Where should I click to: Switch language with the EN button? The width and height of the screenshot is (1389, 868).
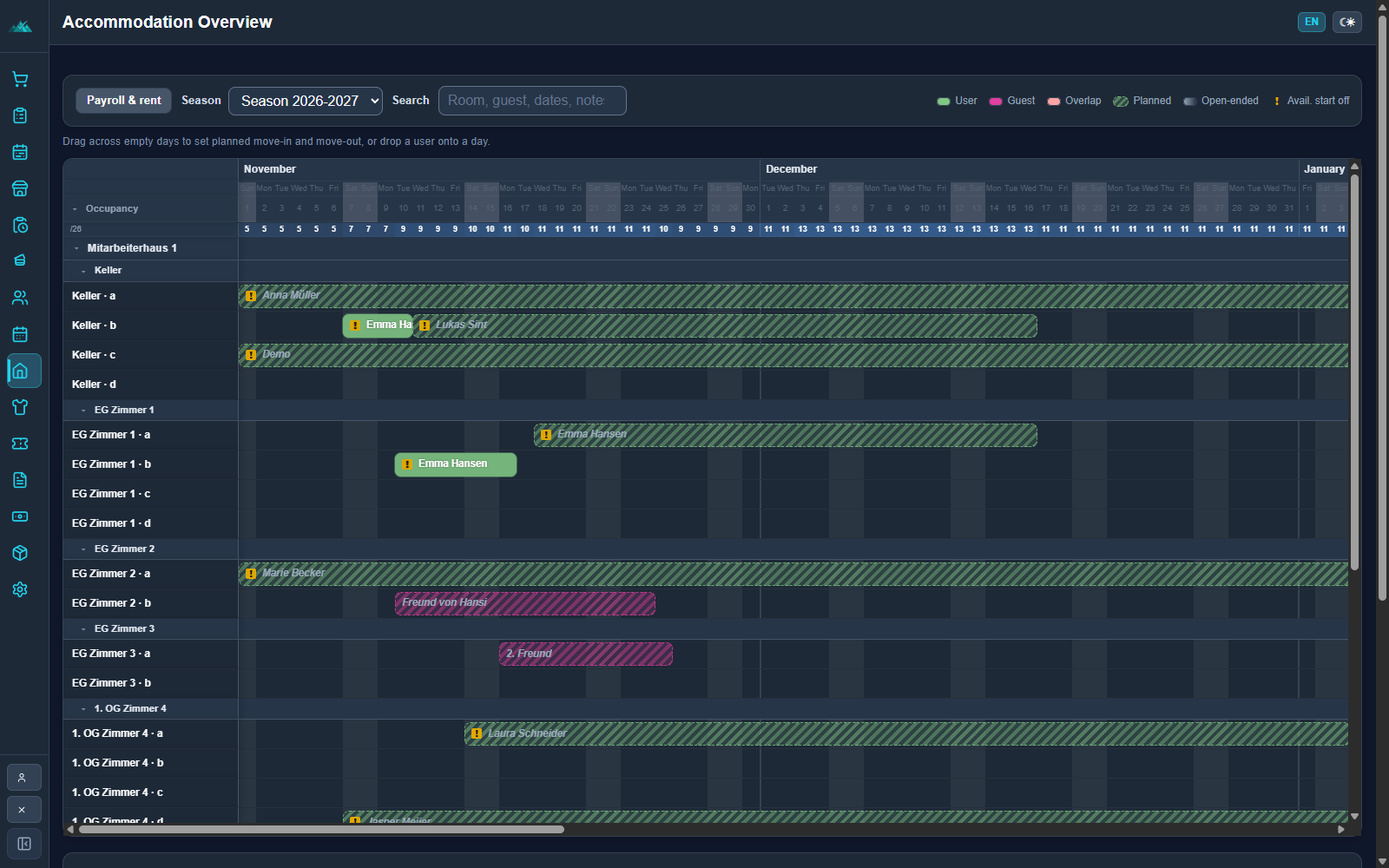[1312, 22]
